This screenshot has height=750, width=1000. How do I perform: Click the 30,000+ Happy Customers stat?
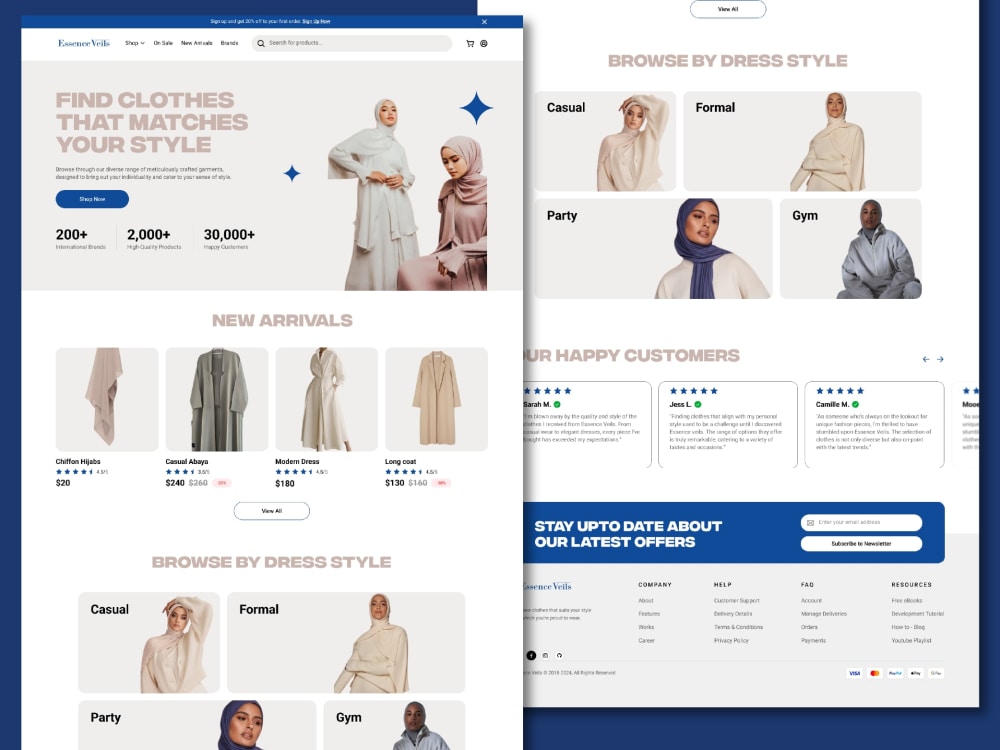[229, 239]
